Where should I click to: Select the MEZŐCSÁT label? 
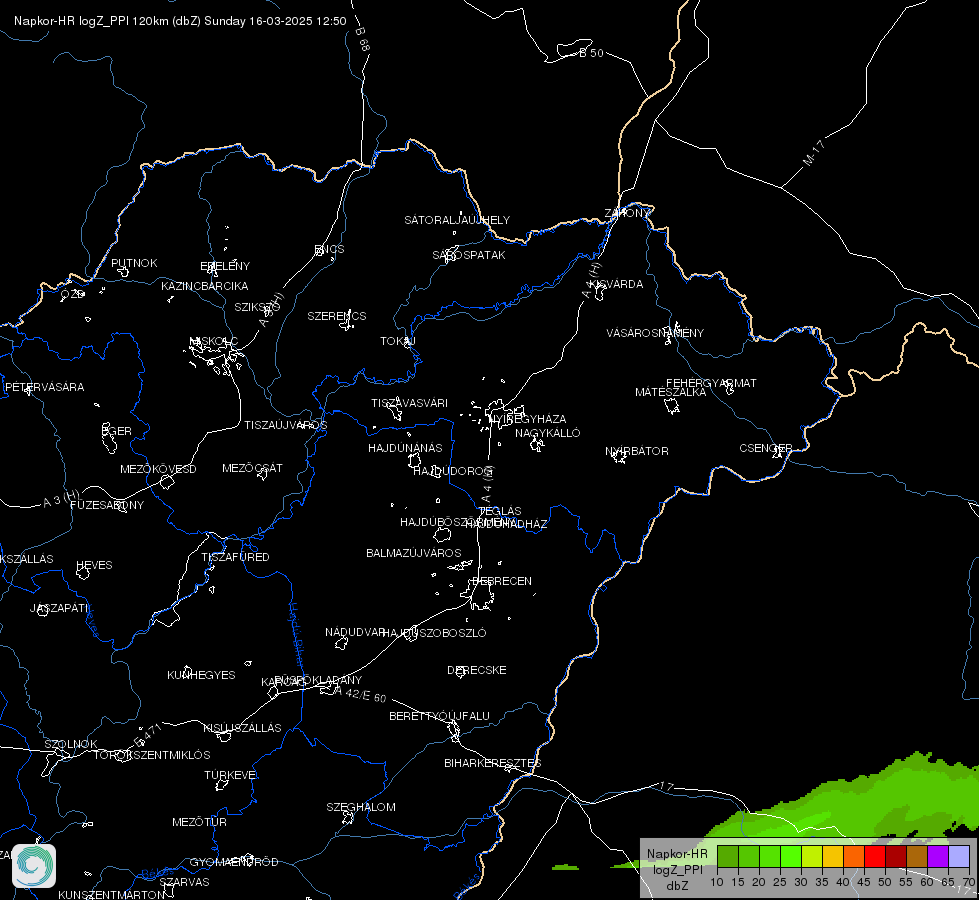[x=252, y=468]
